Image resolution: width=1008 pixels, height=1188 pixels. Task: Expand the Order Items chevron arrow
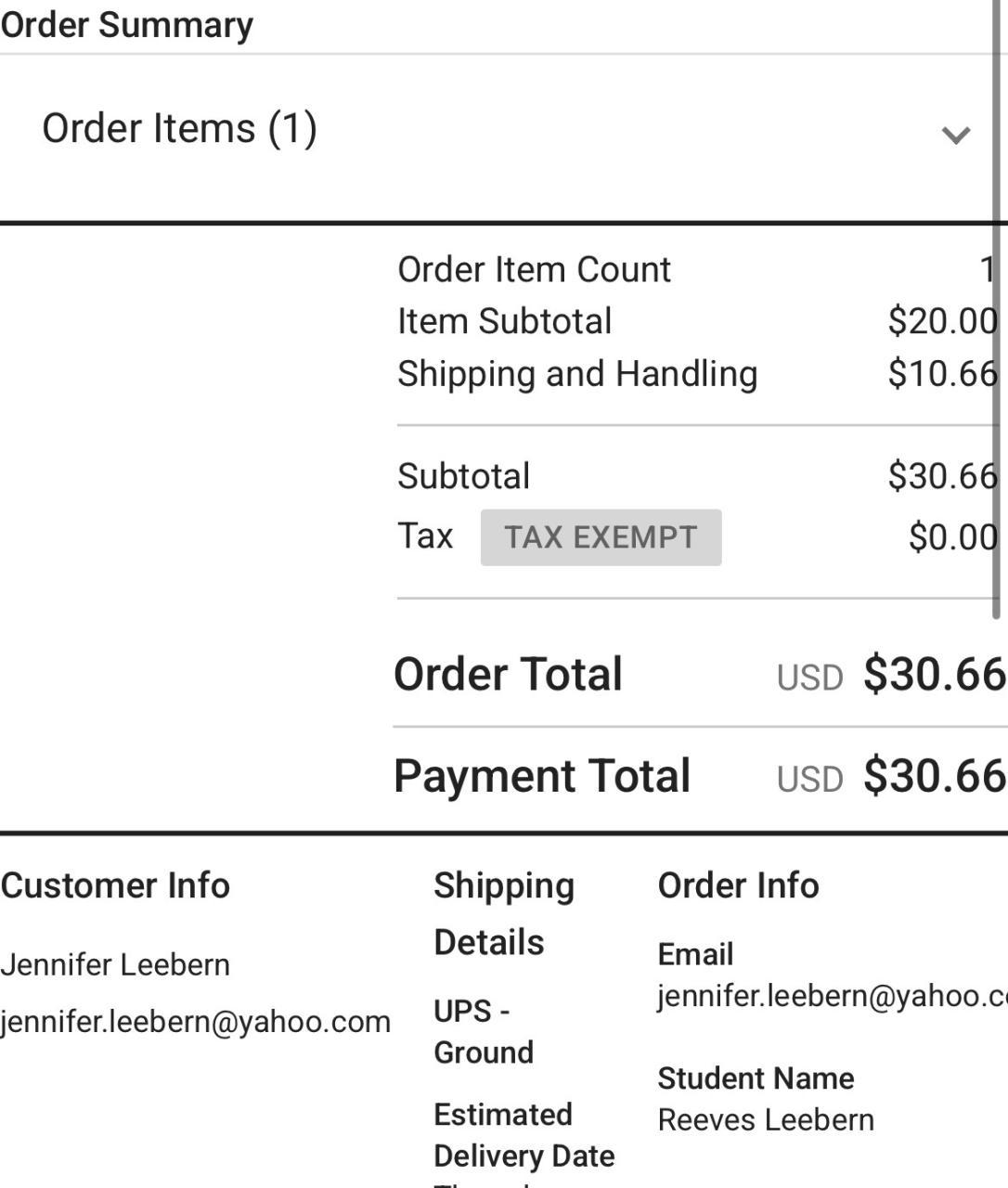955,135
